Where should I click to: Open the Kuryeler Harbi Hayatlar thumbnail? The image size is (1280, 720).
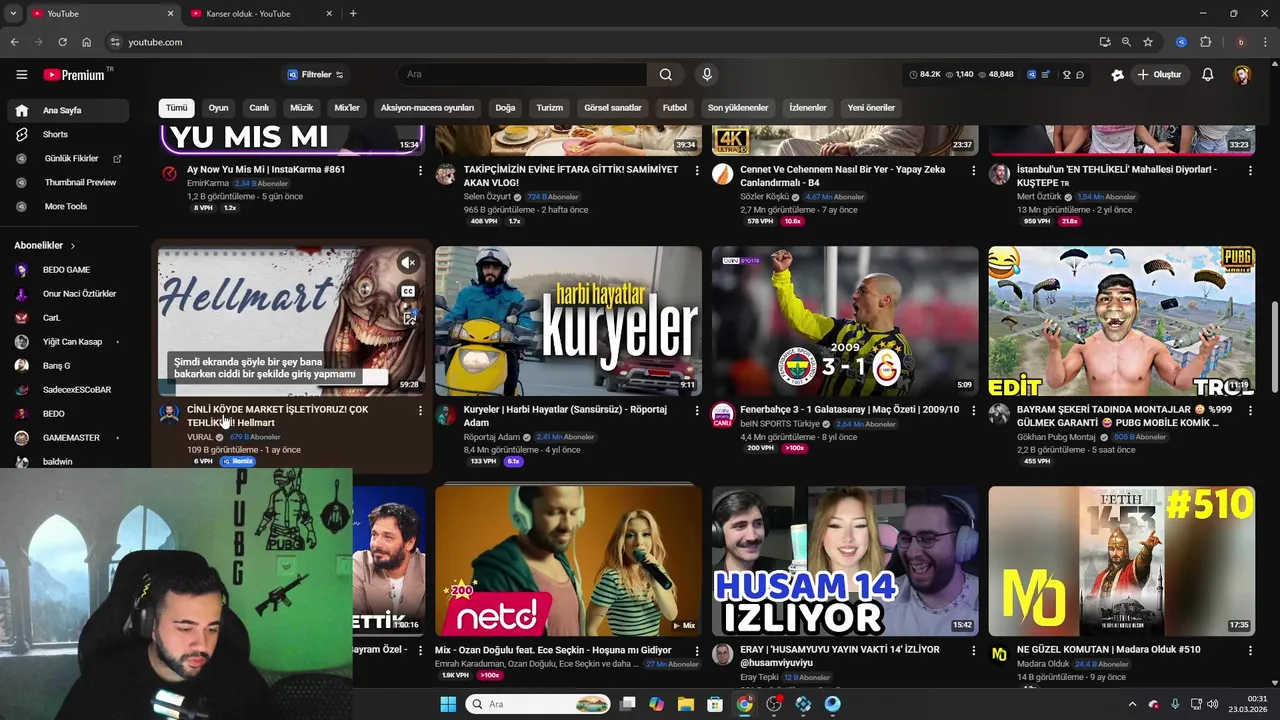tap(568, 321)
